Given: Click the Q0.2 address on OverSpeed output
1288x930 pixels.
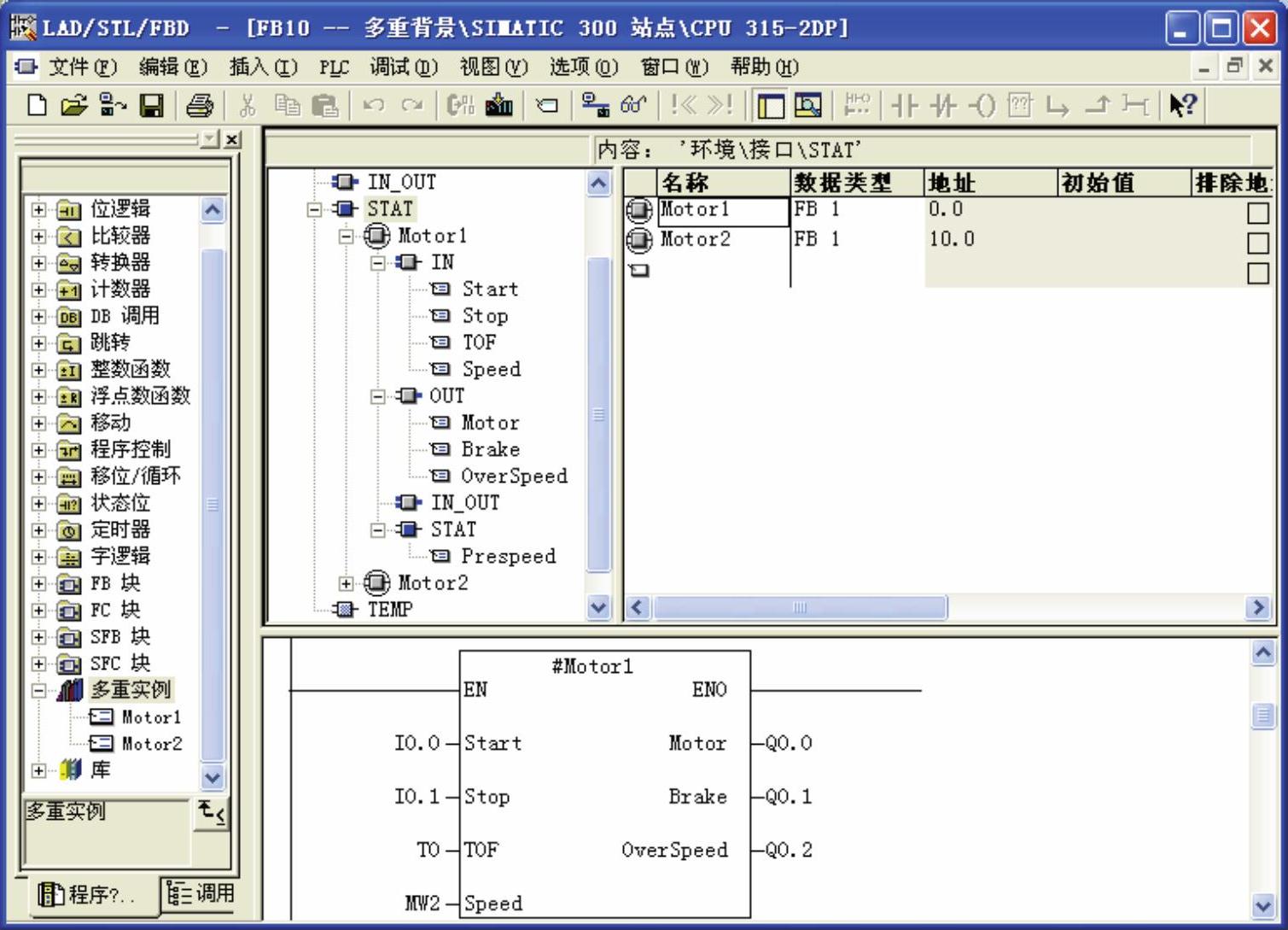Looking at the screenshot, I should click(x=789, y=850).
